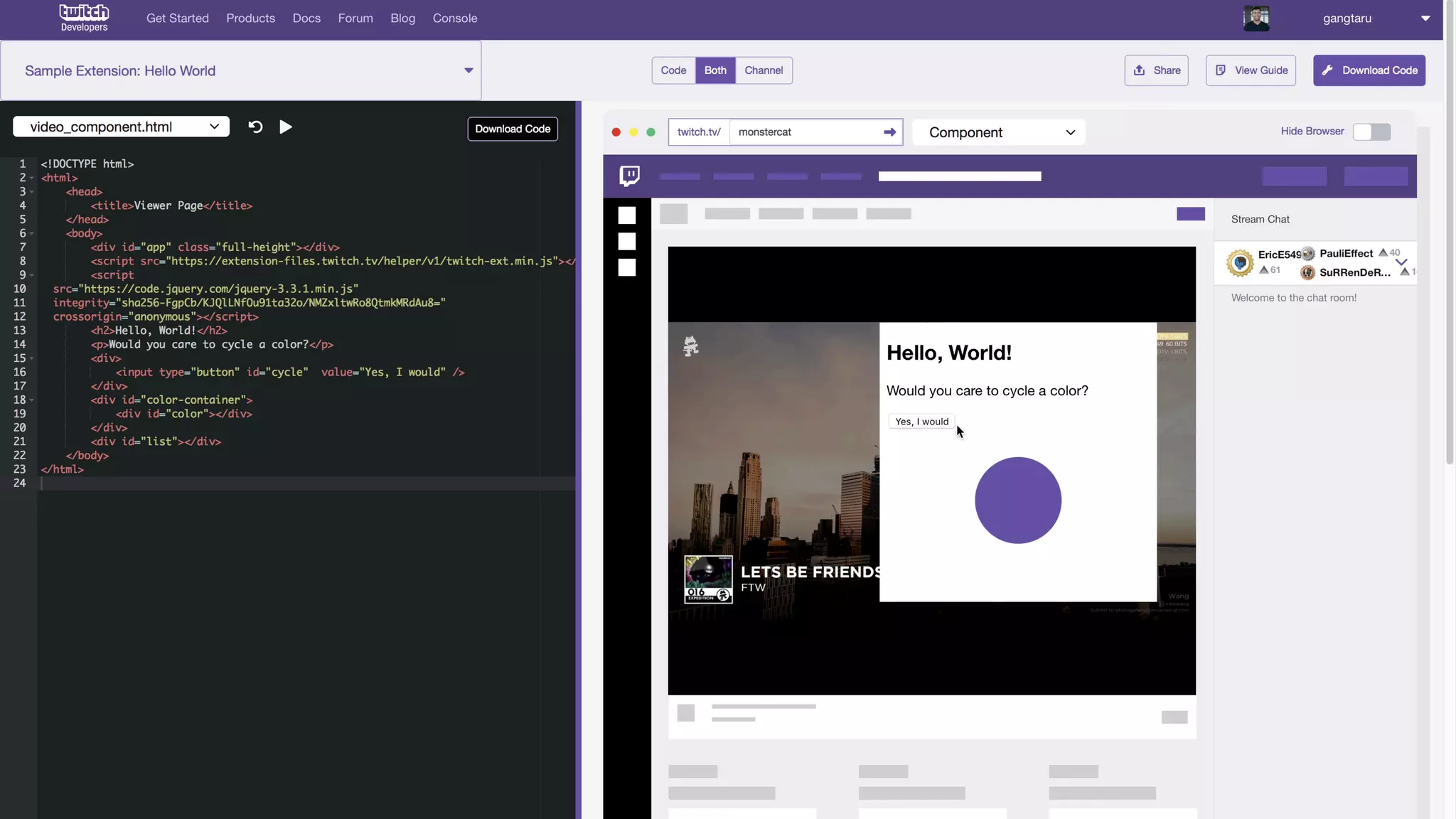Open the video_component.html file dropdown
Screen dimensions: 1456x819
click(122, 127)
